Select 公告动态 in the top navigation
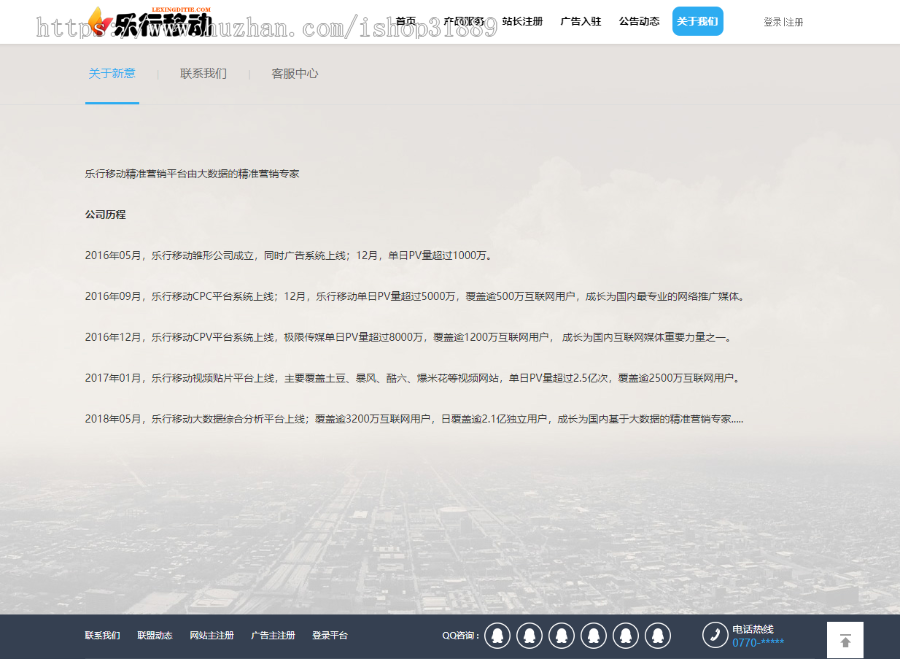 (x=639, y=21)
